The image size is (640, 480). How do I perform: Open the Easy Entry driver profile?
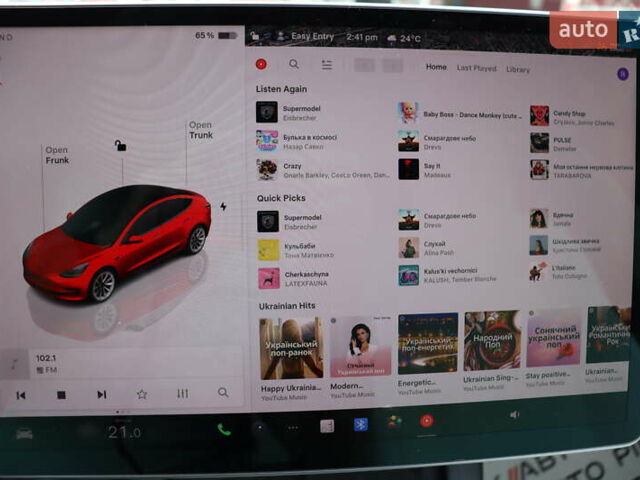coord(305,37)
